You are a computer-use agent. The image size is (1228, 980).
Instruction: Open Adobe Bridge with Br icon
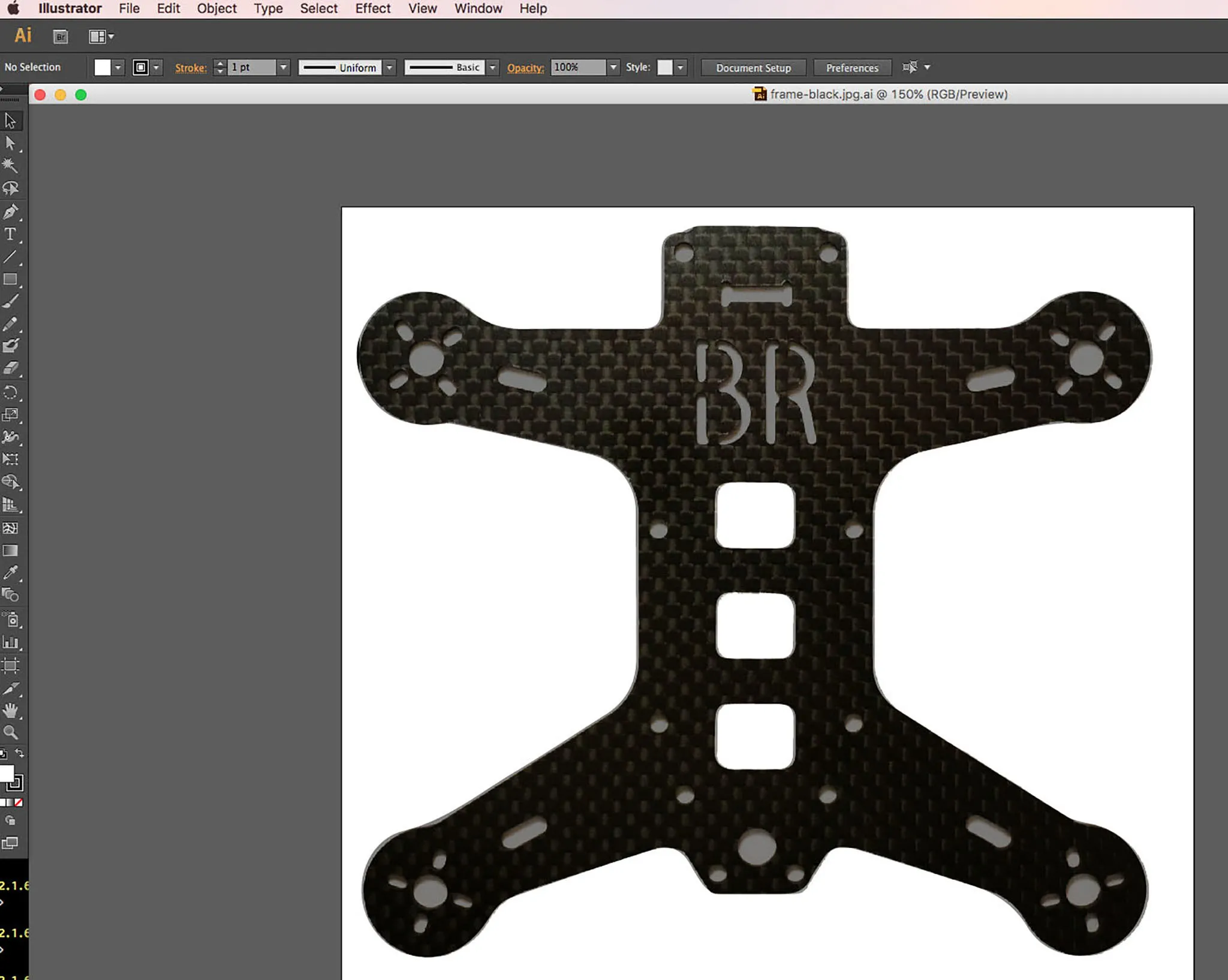(61, 37)
